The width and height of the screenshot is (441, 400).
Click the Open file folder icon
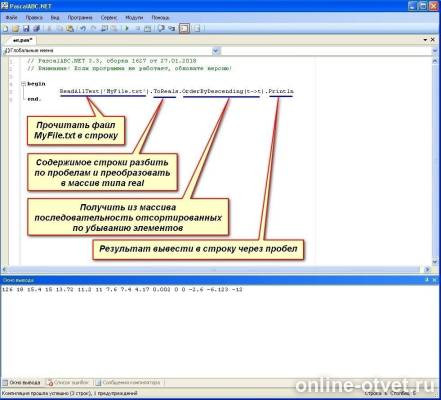pyautogui.click(x=15, y=29)
